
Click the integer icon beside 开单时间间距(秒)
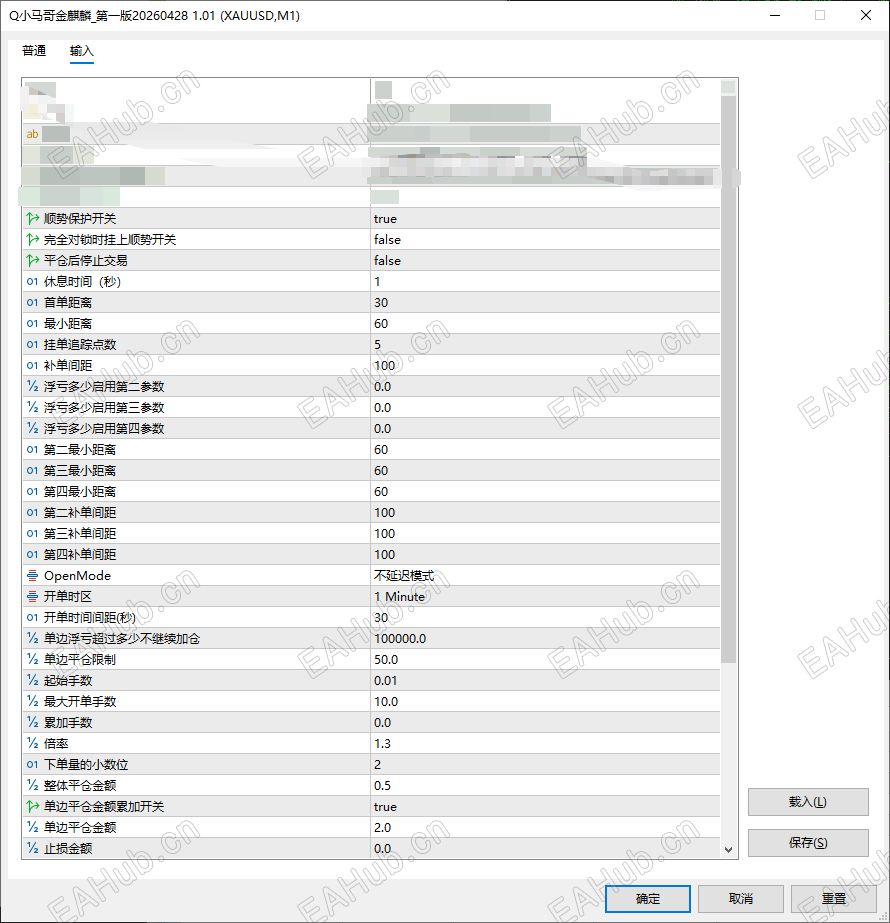pyautogui.click(x=32, y=617)
